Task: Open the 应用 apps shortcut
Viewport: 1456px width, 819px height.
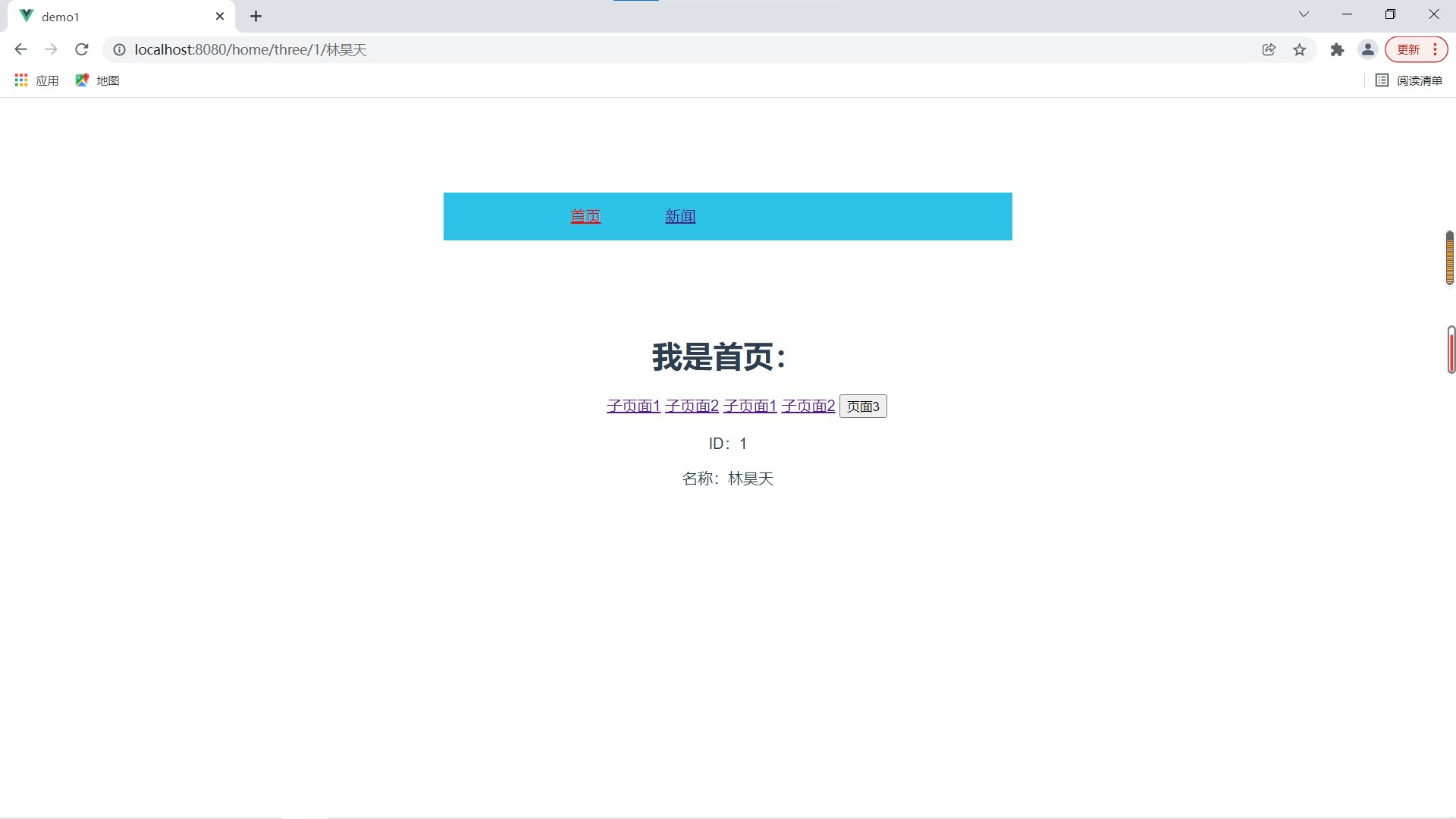Action: 36,80
